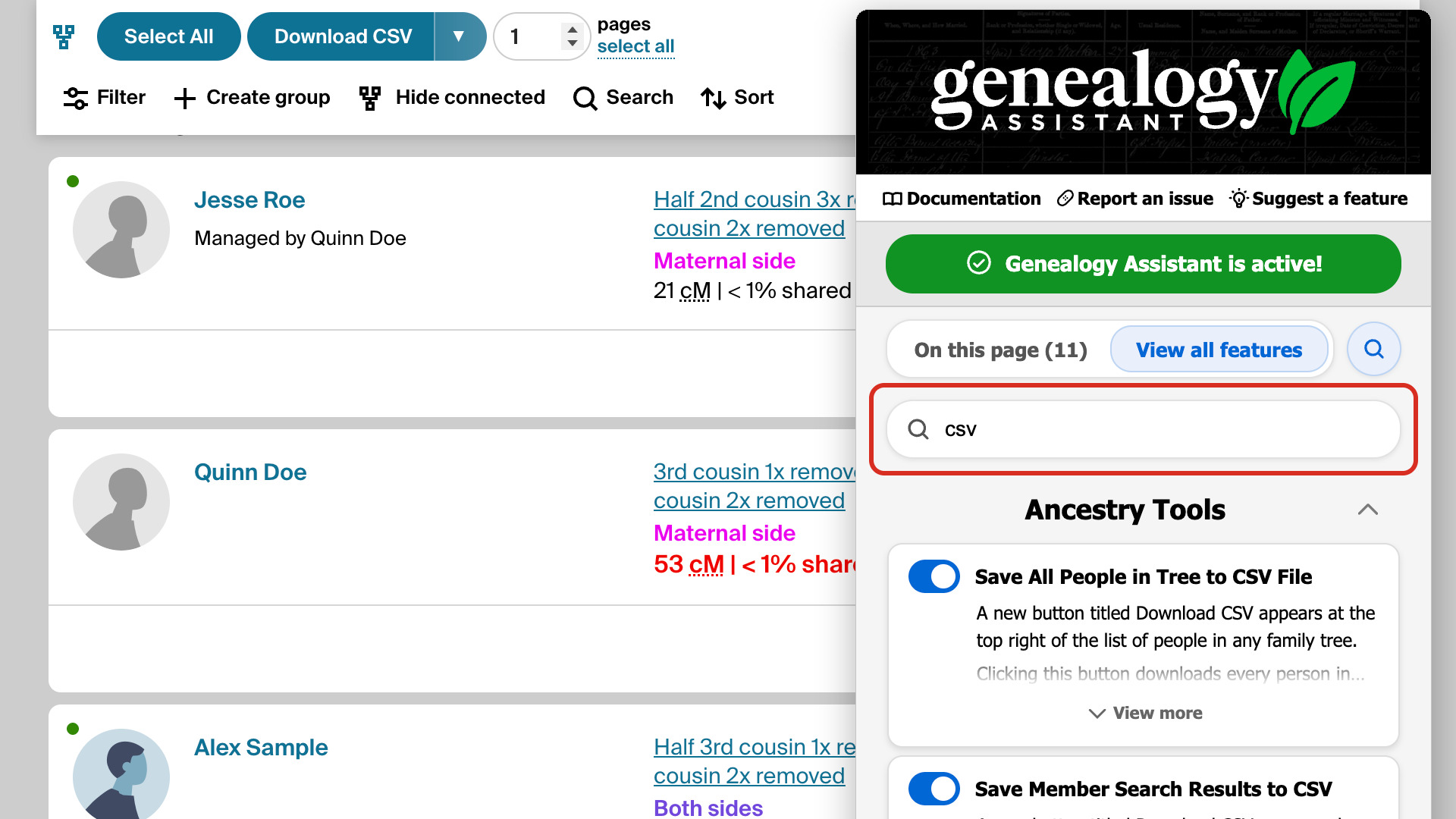Click the Genealogy Assistant logo banner

(x=1143, y=92)
